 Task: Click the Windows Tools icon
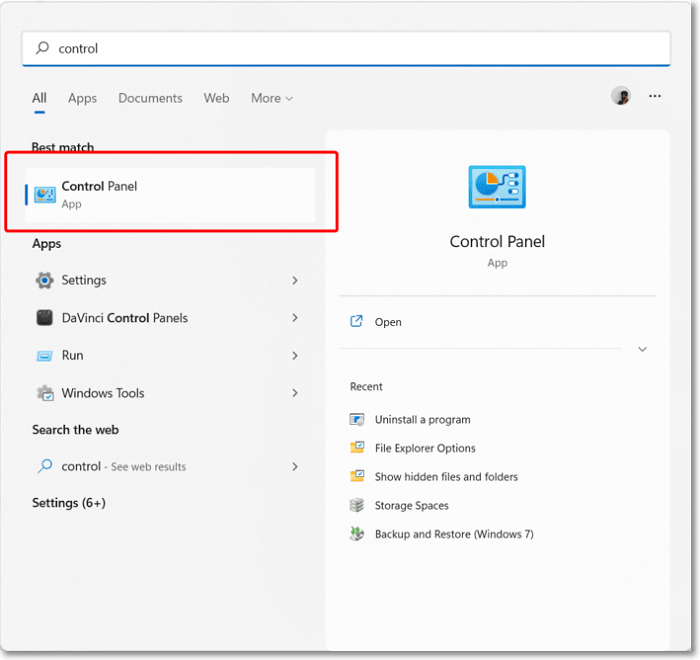click(x=45, y=393)
